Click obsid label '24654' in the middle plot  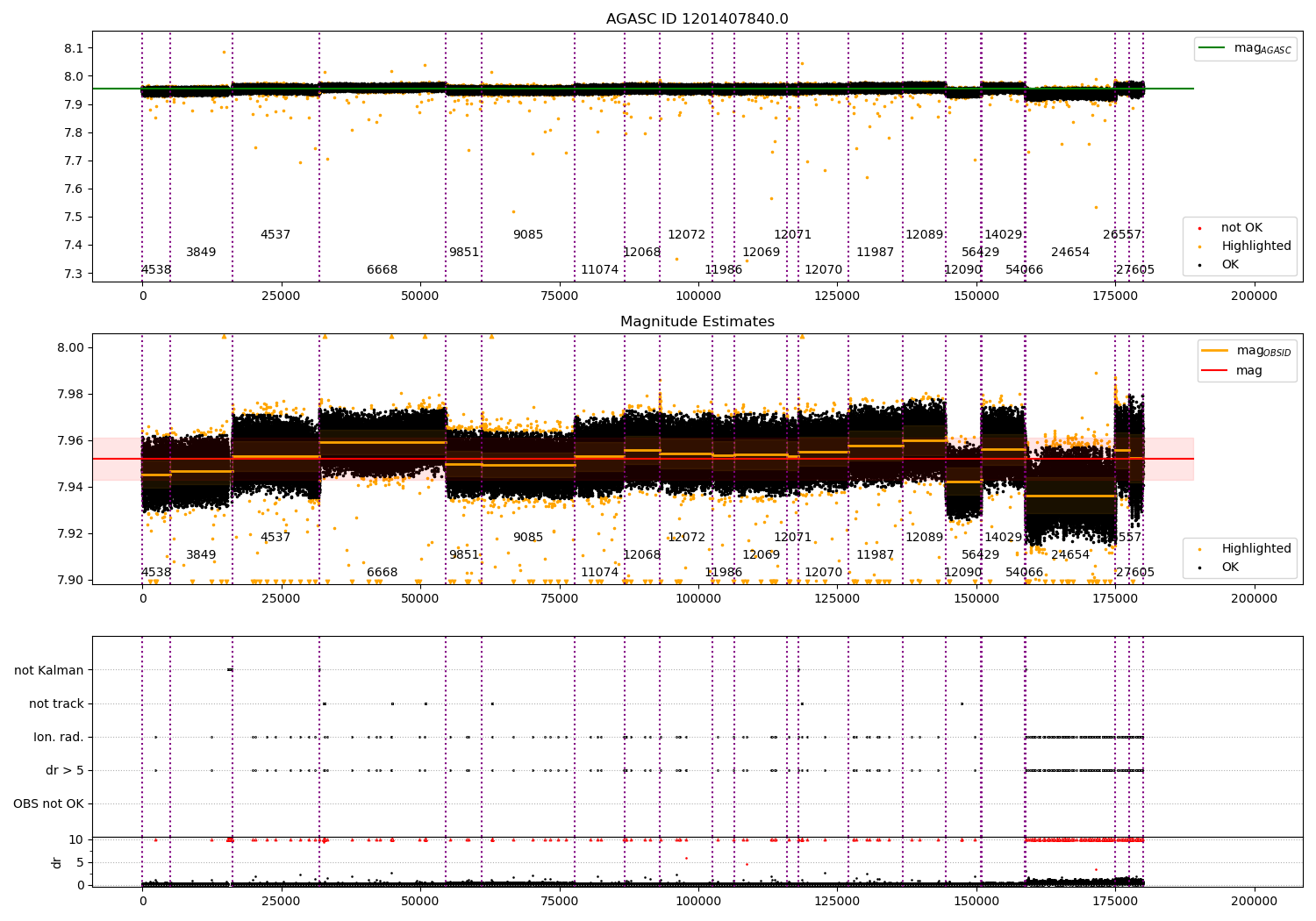tap(1070, 555)
